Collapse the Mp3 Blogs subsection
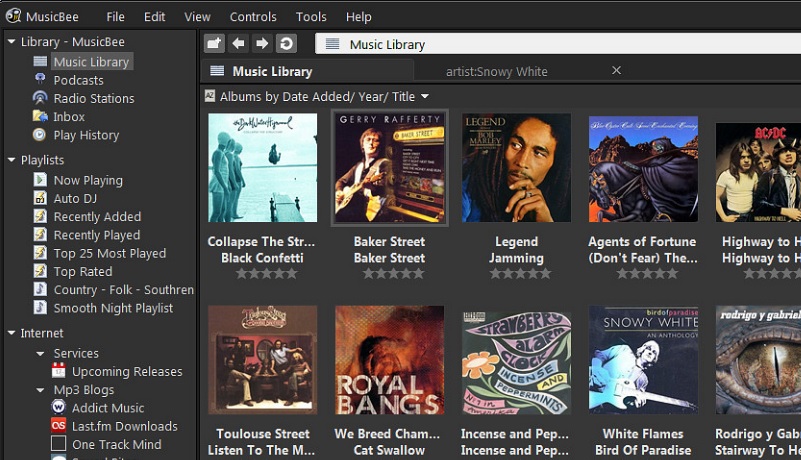 [x=41, y=390]
